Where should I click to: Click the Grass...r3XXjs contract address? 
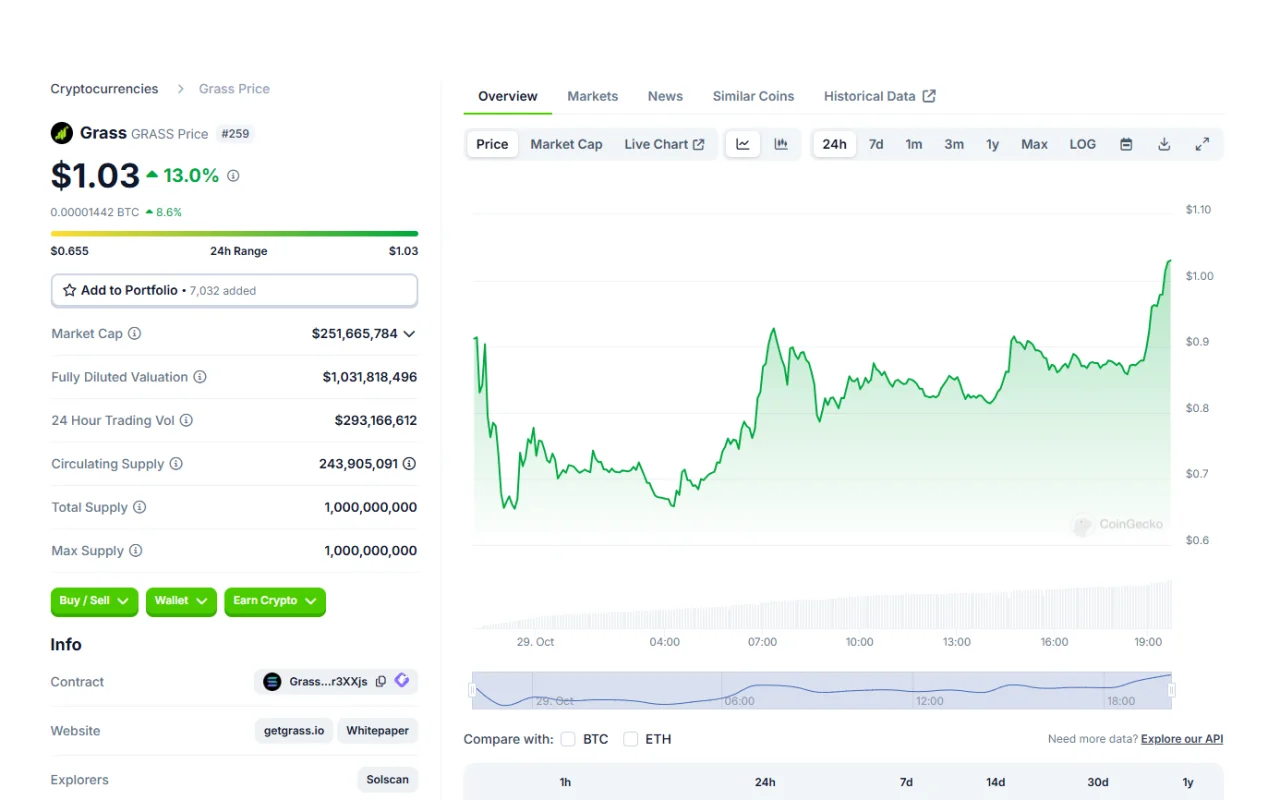pyautogui.click(x=328, y=682)
